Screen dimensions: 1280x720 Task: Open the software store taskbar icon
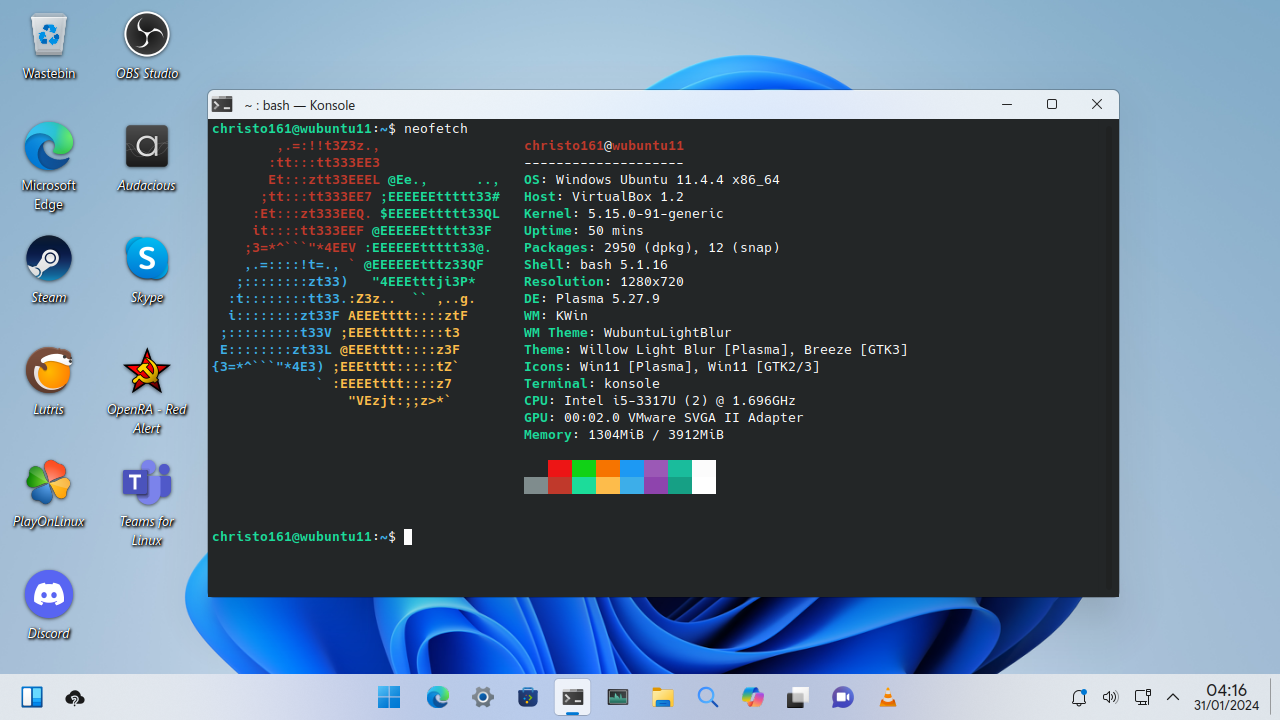click(528, 698)
